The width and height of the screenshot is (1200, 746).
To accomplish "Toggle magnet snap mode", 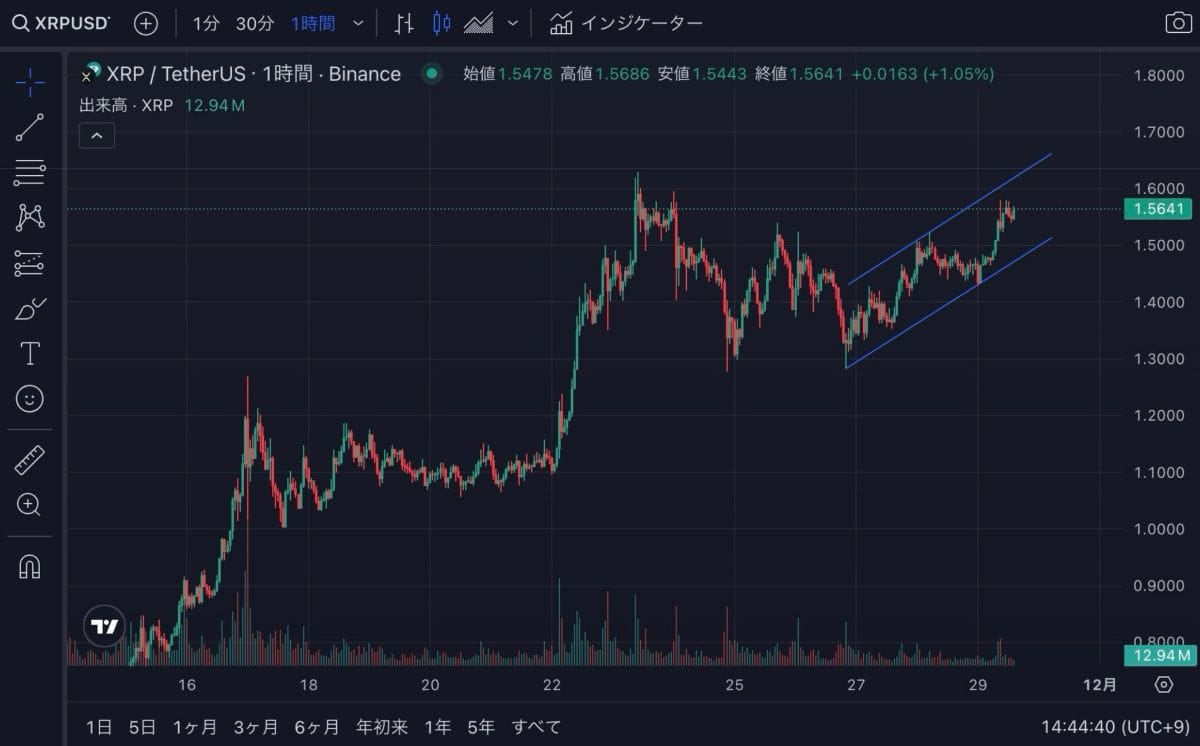I will (30, 567).
